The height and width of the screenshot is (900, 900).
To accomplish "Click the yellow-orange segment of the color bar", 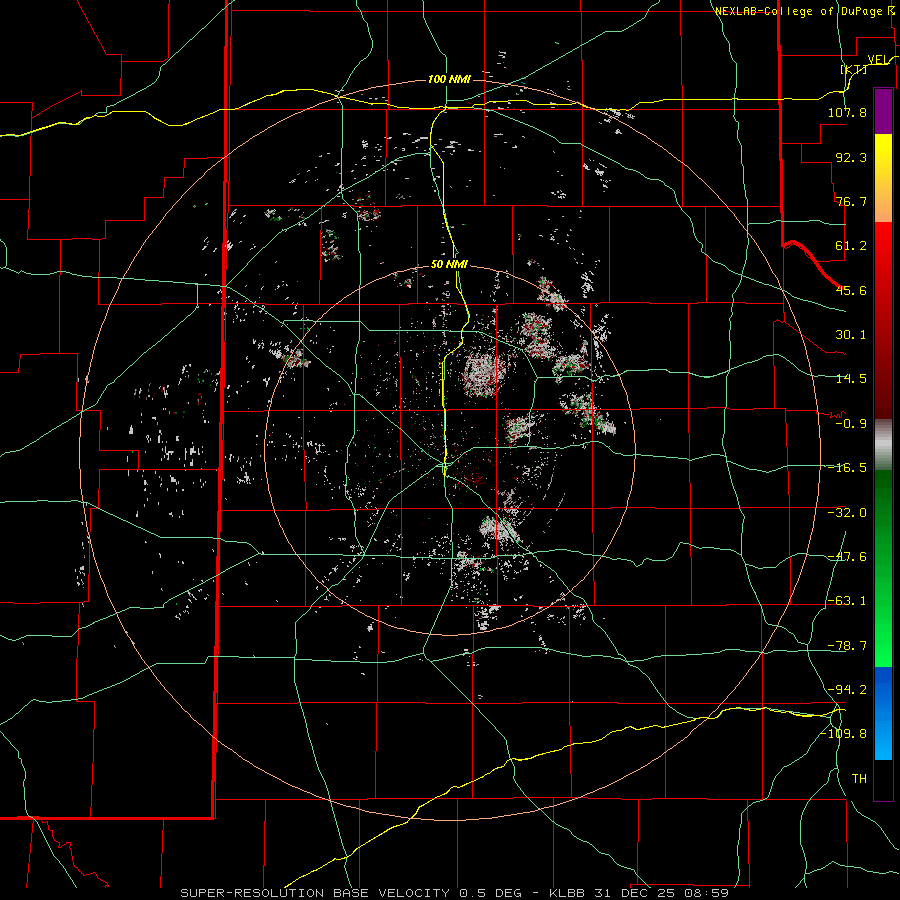I will (x=883, y=178).
